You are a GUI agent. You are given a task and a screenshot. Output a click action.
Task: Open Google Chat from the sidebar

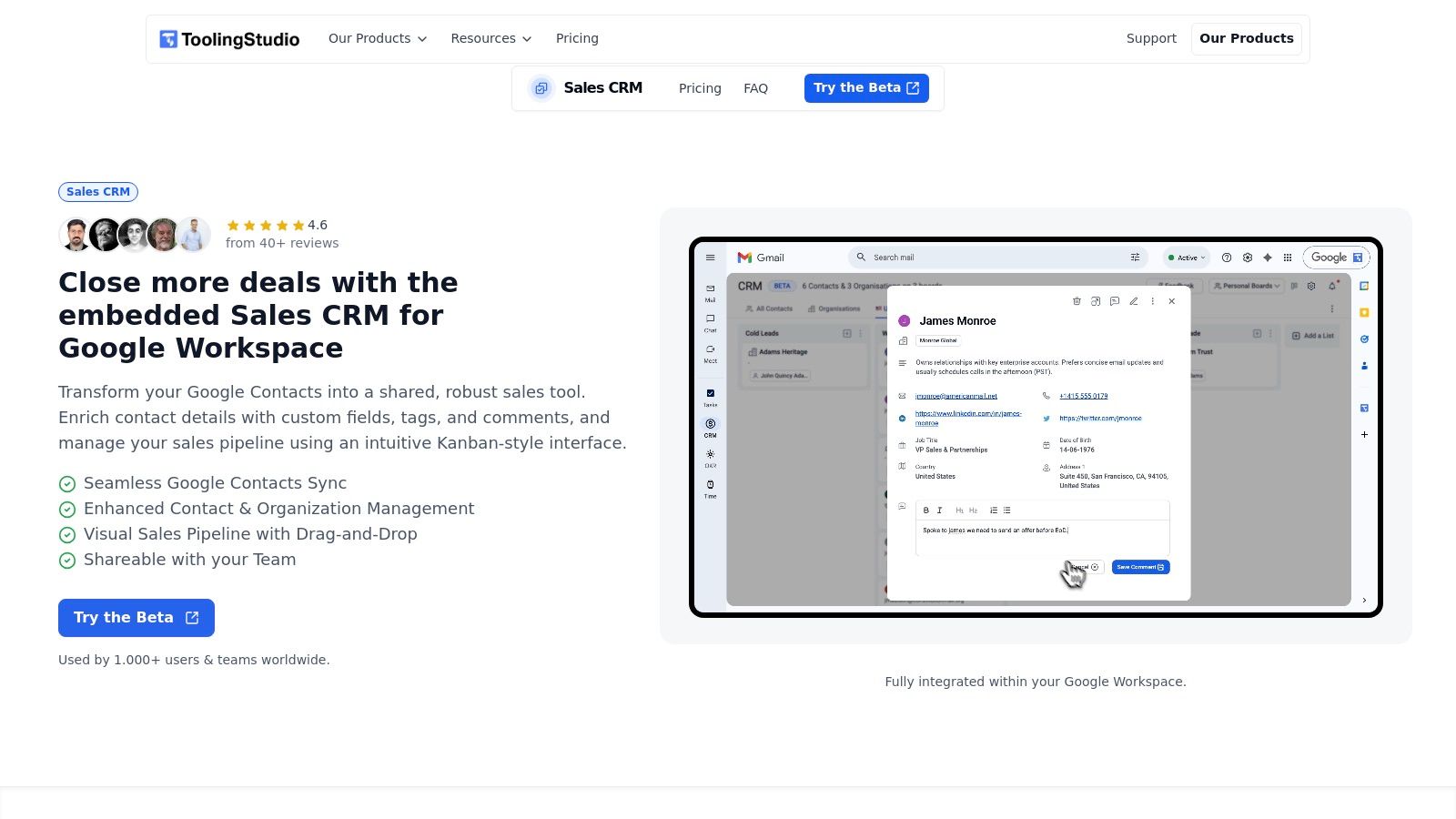point(709,318)
